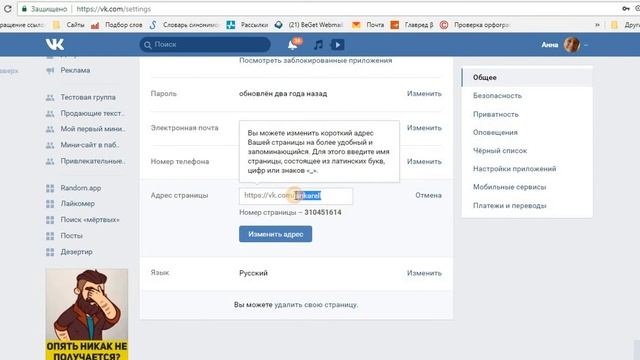
Task: Open the Рассылки bookmark
Action: (247, 25)
